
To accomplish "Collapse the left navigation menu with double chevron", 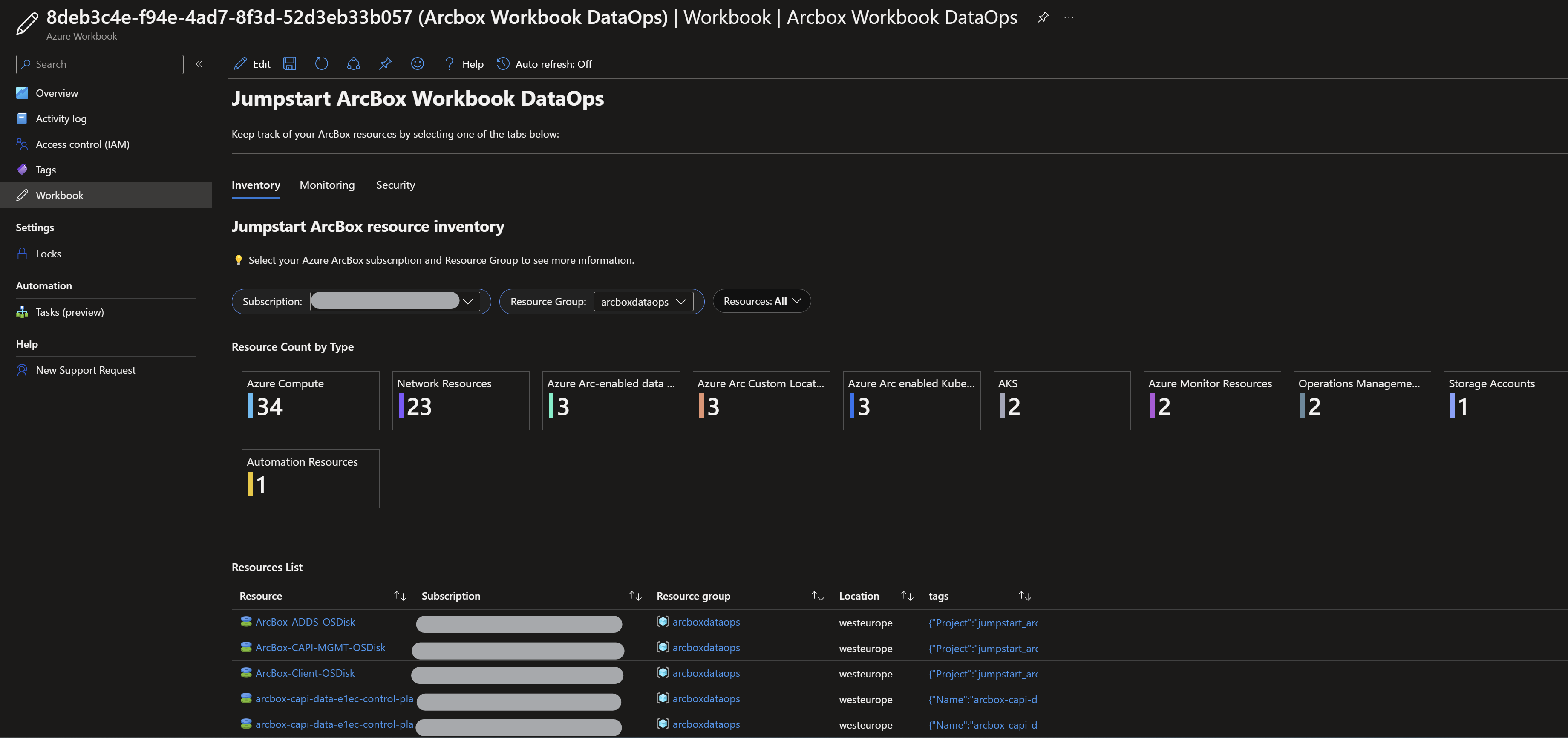I will click(199, 64).
